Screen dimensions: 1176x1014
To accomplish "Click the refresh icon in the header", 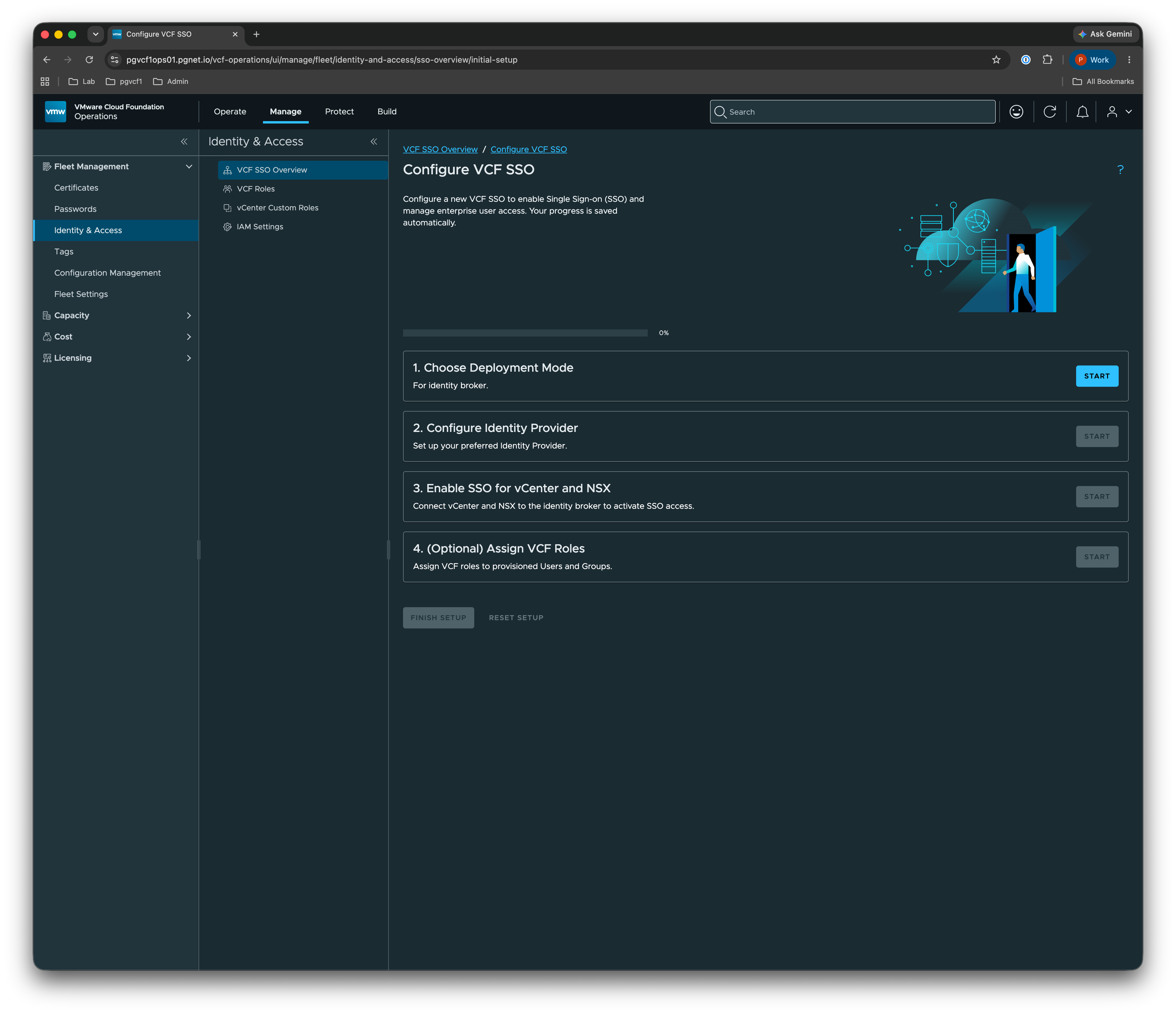I will (x=1050, y=112).
